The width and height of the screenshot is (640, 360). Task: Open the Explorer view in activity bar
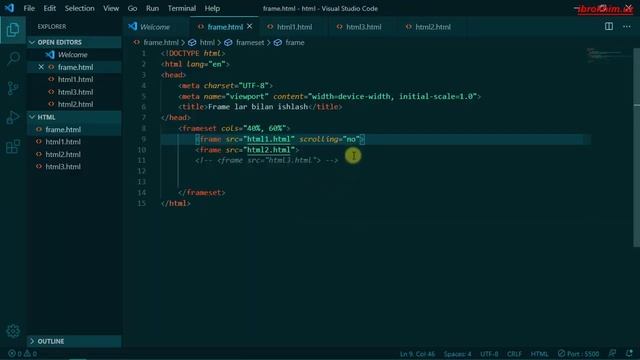[x=13, y=29]
